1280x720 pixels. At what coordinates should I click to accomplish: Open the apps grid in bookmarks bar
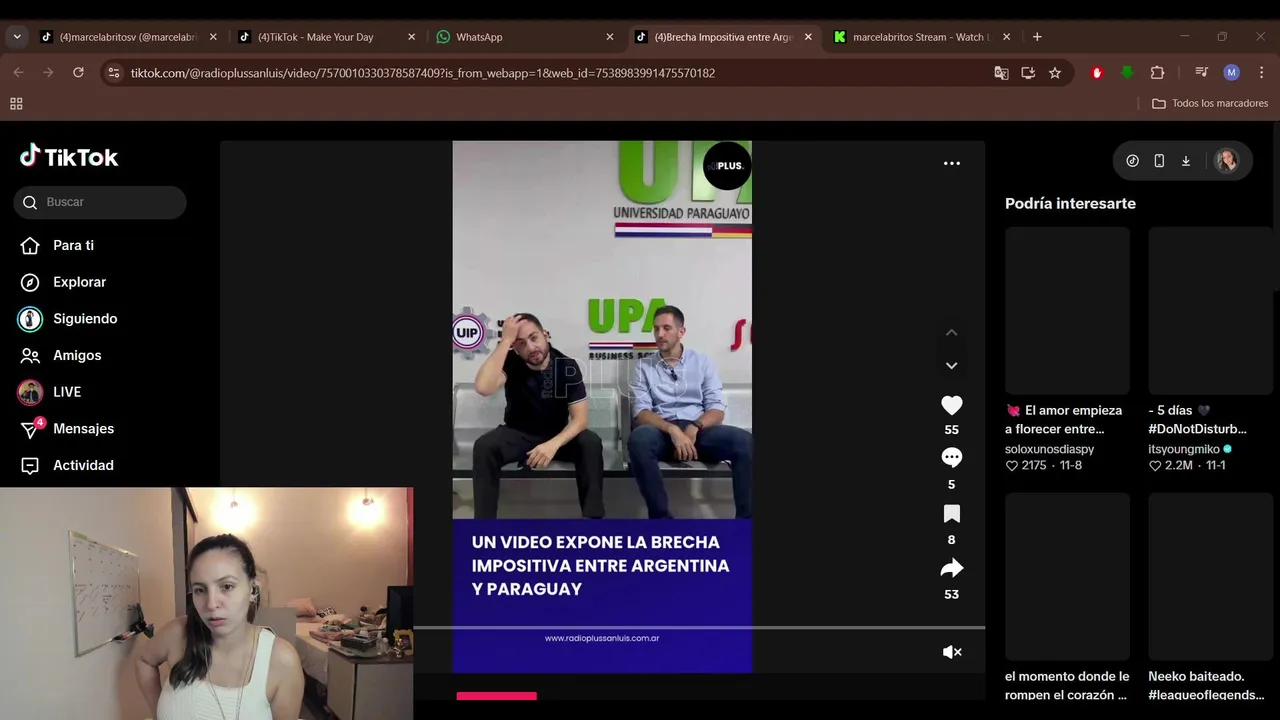point(16,104)
